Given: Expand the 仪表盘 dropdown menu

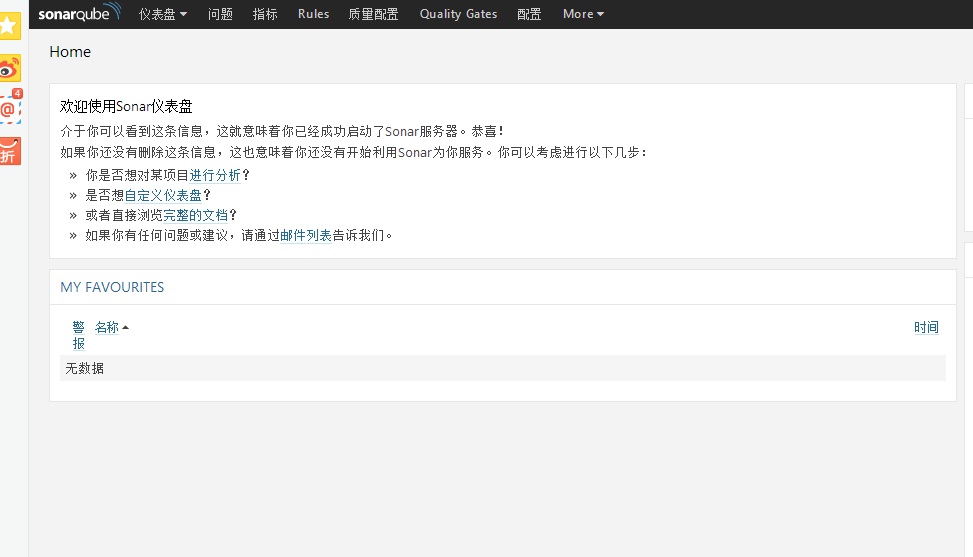Looking at the screenshot, I should (x=162, y=14).
